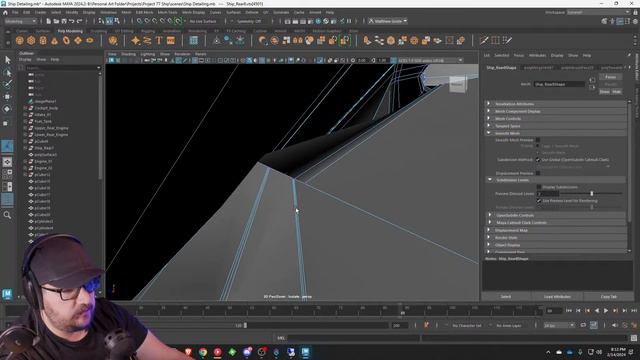Create a polygon cylinder from the shelf

tap(43, 40)
